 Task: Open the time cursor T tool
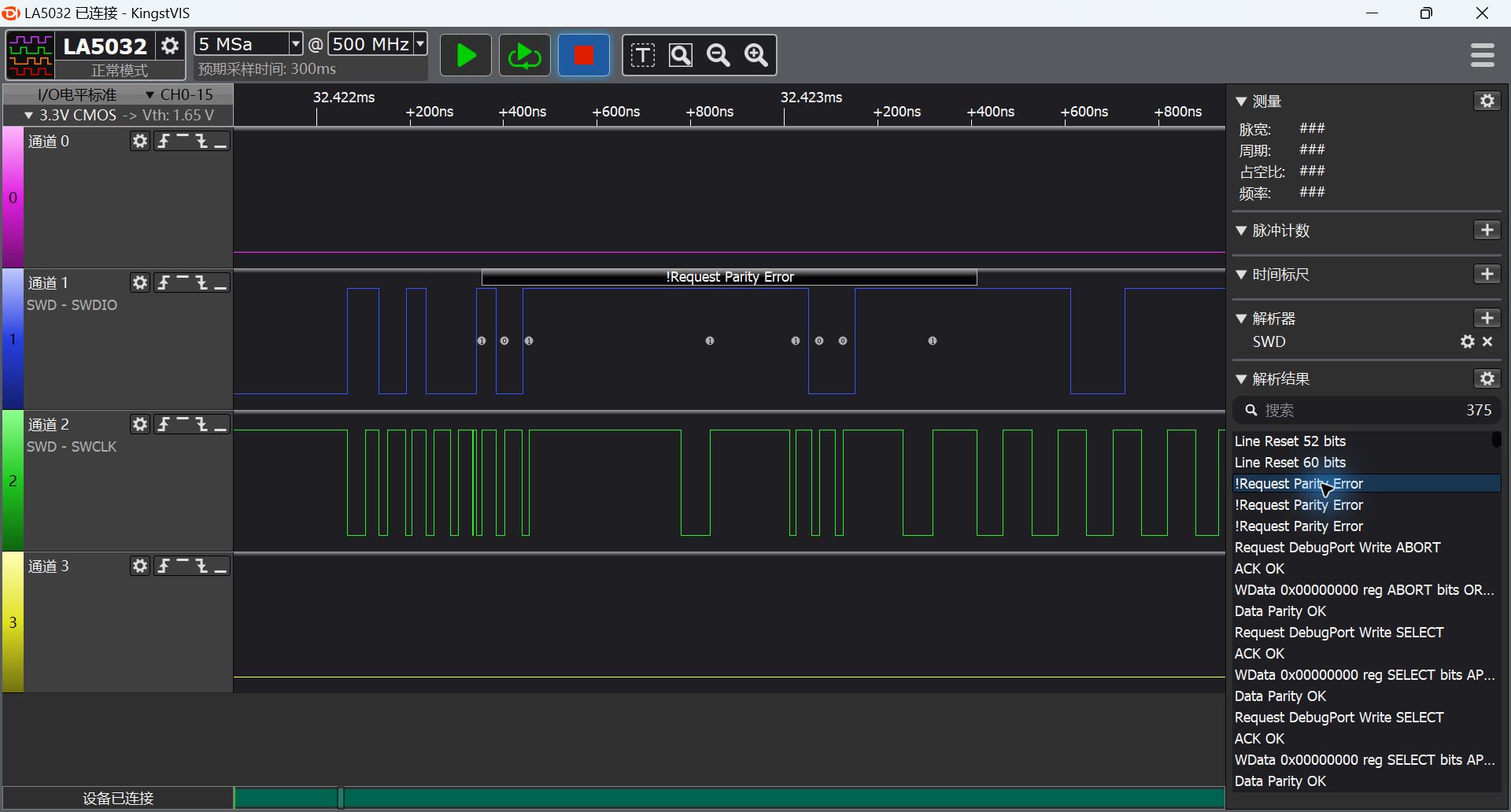pyautogui.click(x=643, y=55)
